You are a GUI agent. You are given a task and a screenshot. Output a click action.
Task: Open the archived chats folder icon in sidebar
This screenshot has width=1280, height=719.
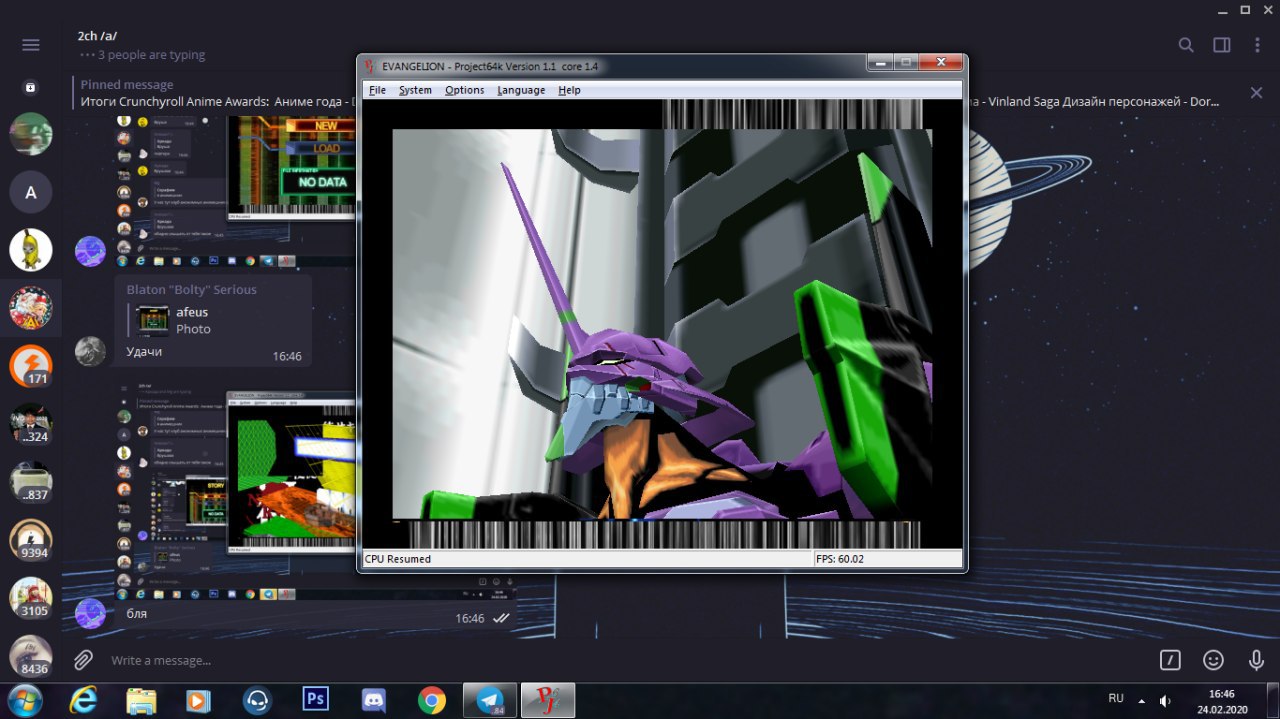[x=31, y=87]
